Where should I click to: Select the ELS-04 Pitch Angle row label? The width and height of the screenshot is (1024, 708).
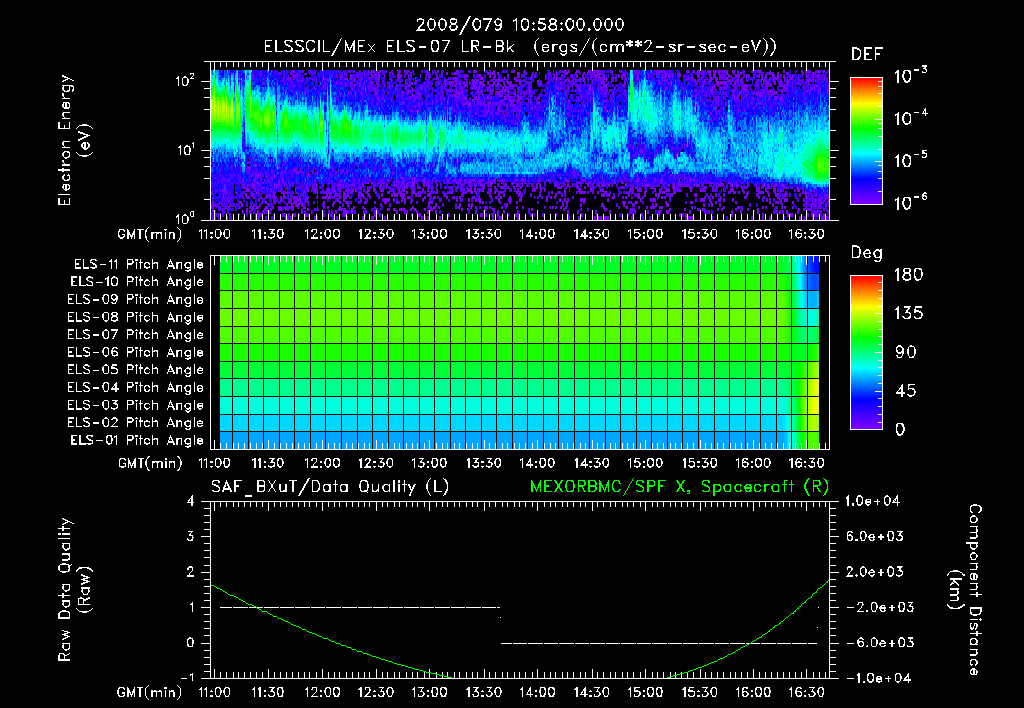(x=136, y=387)
